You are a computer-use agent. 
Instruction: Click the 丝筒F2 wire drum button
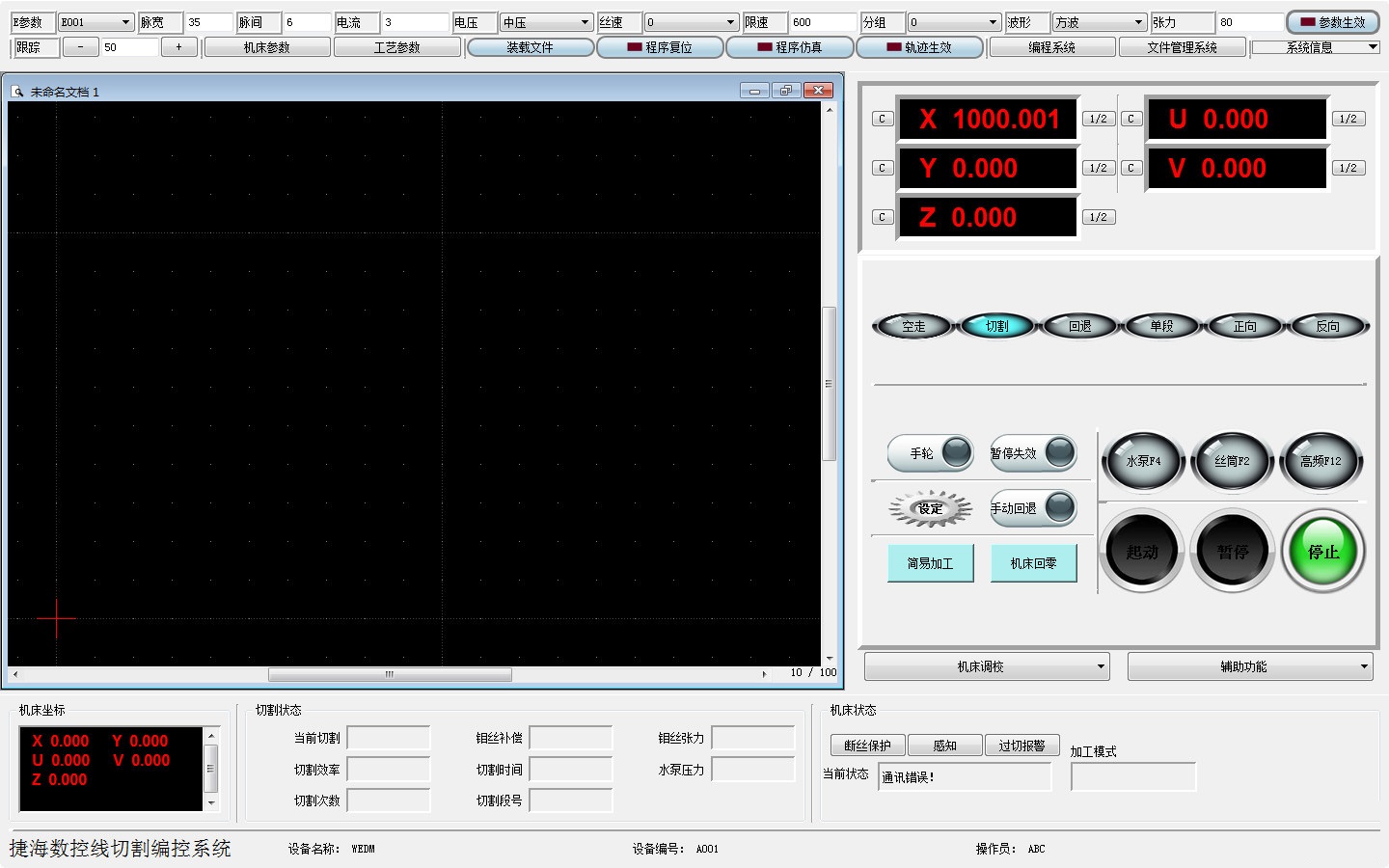click(1232, 462)
